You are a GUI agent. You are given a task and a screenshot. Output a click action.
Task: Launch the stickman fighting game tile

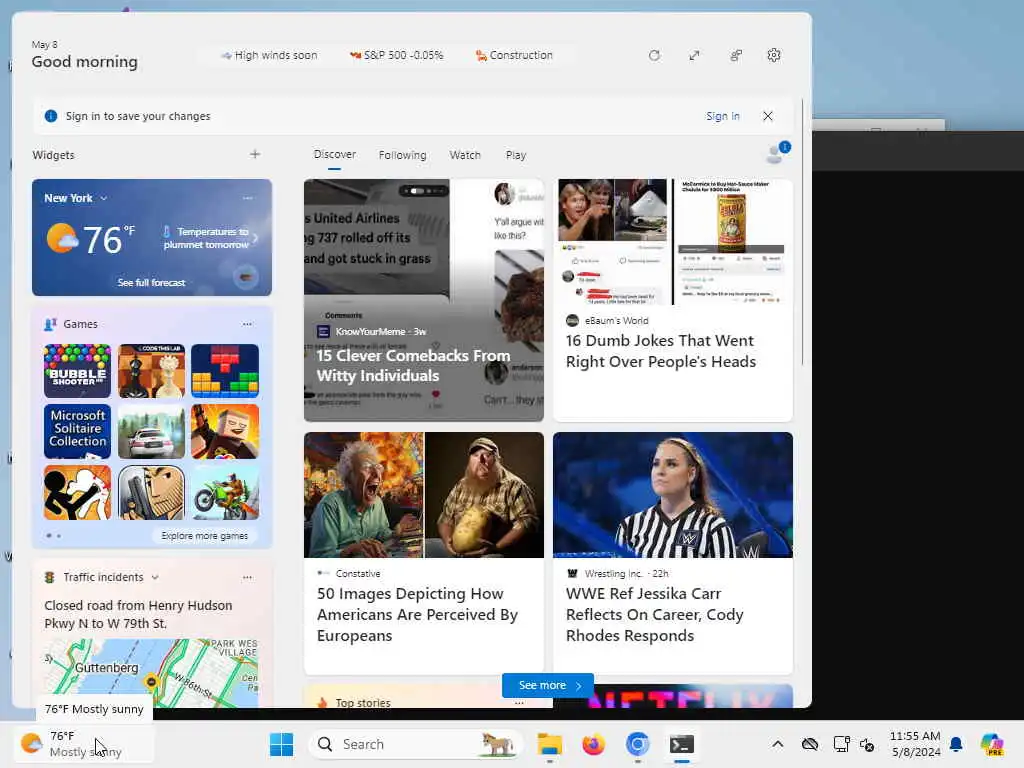click(x=77, y=492)
